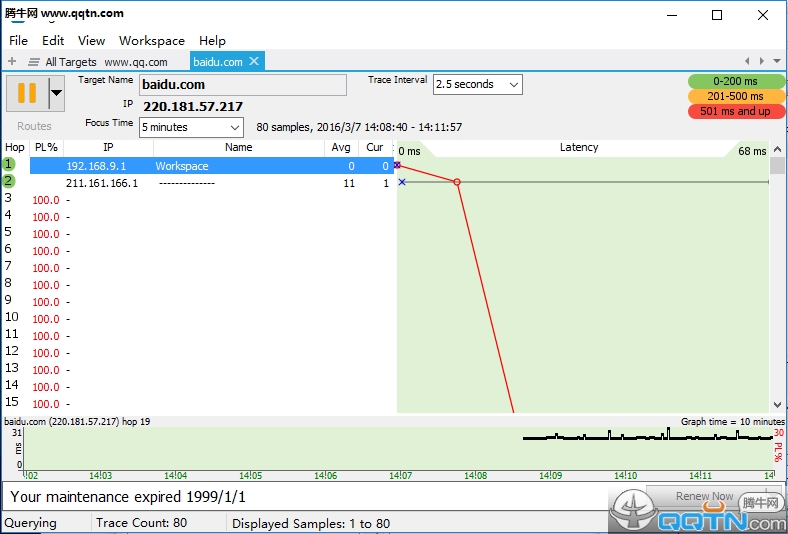Click the Name column header
This screenshot has width=788, height=534.
pyautogui.click(x=239, y=147)
